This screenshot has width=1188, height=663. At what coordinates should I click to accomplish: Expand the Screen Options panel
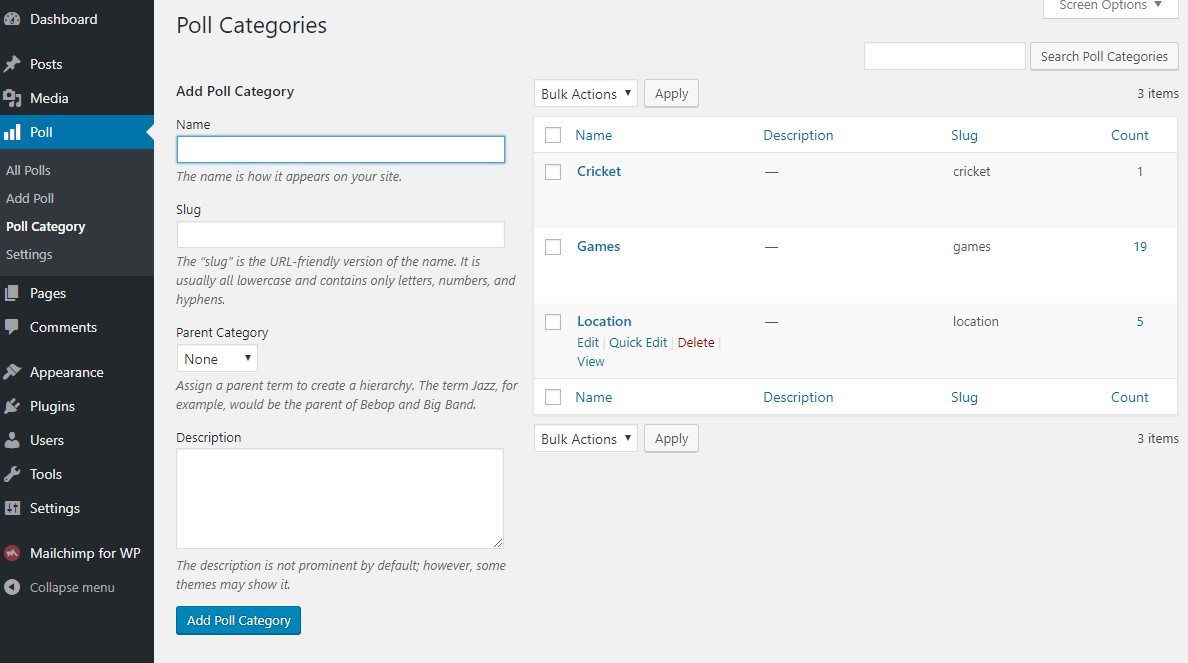pos(1110,6)
